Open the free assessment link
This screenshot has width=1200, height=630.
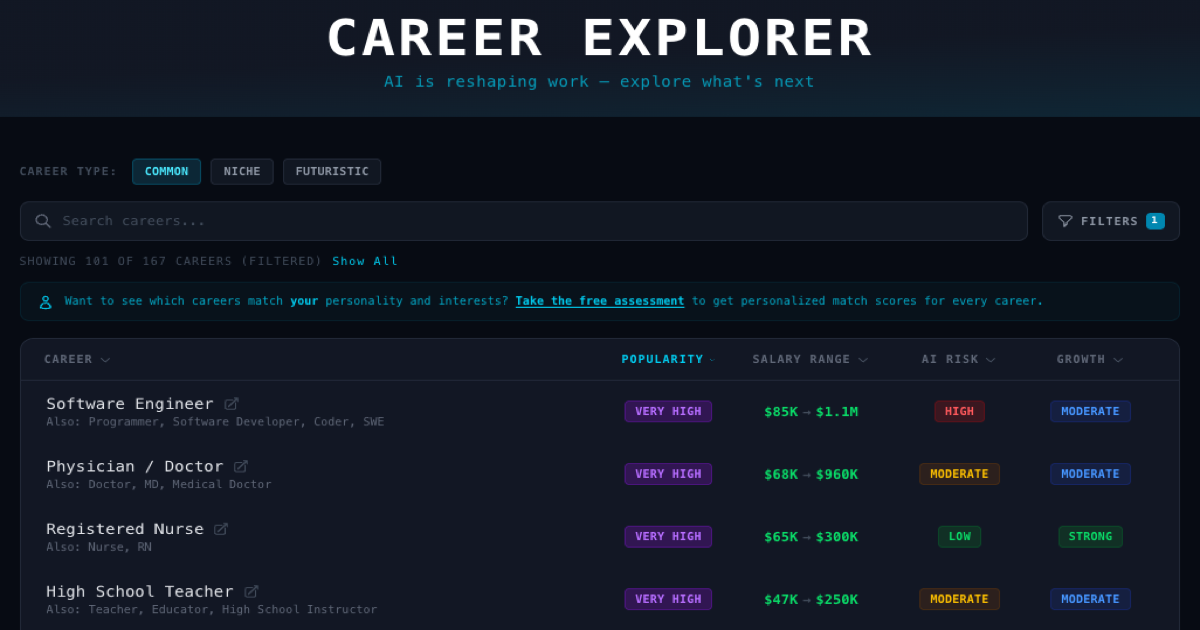tap(599, 300)
